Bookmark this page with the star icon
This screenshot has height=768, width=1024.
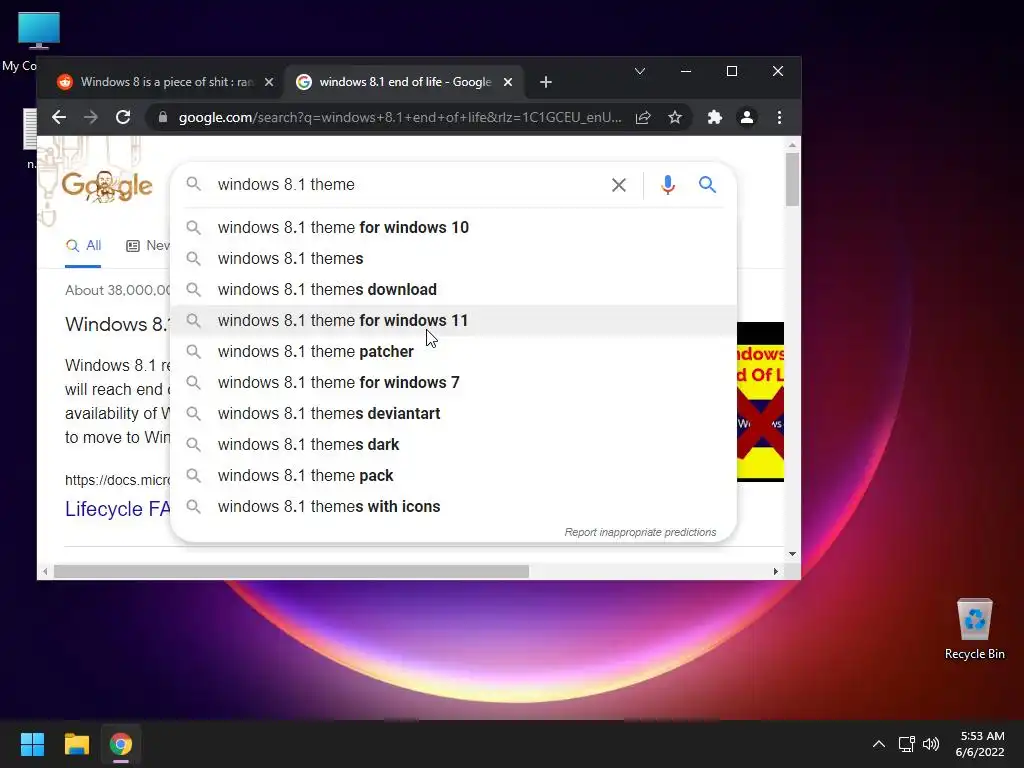pos(675,118)
